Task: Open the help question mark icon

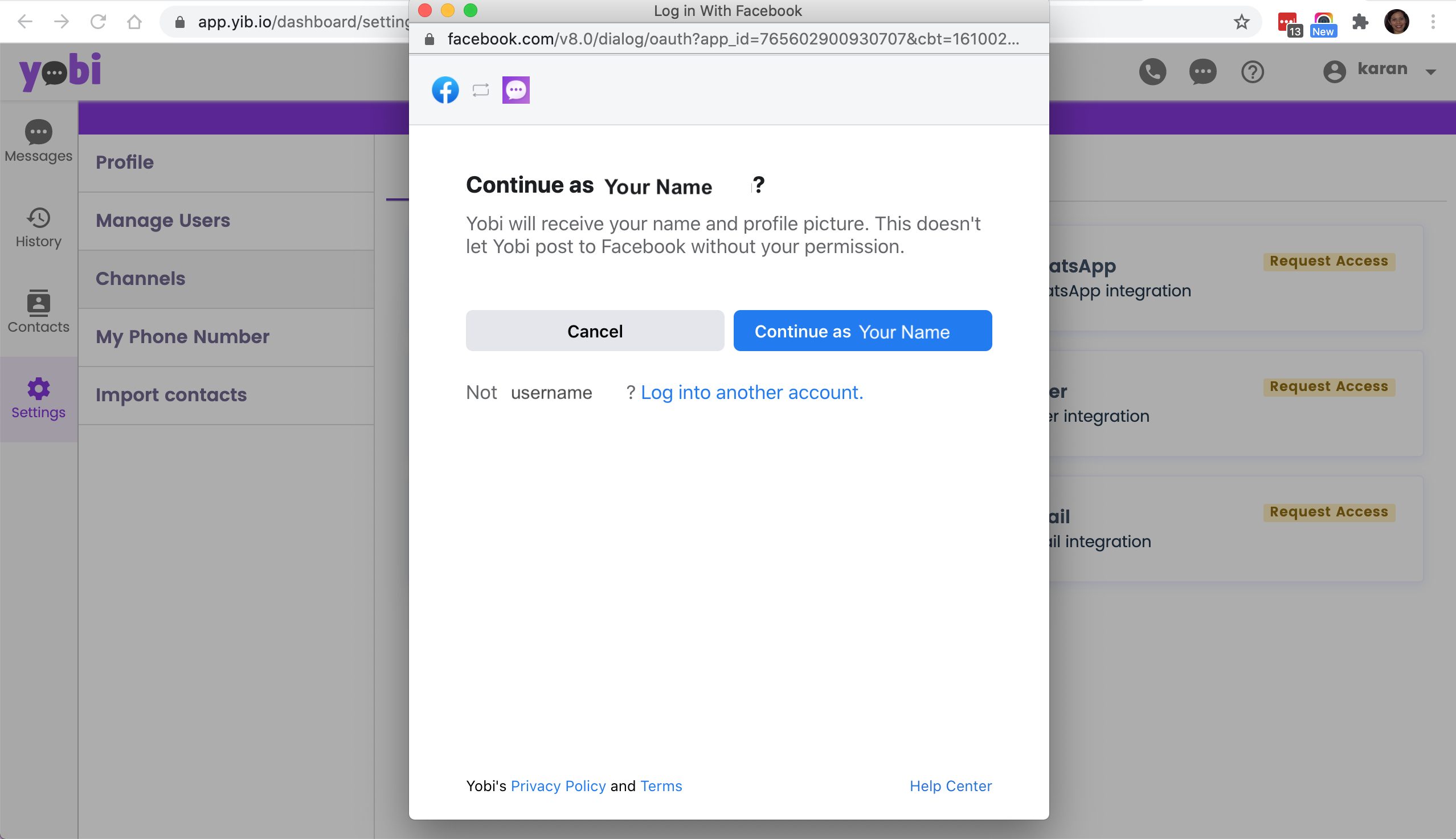Action: (x=1252, y=72)
